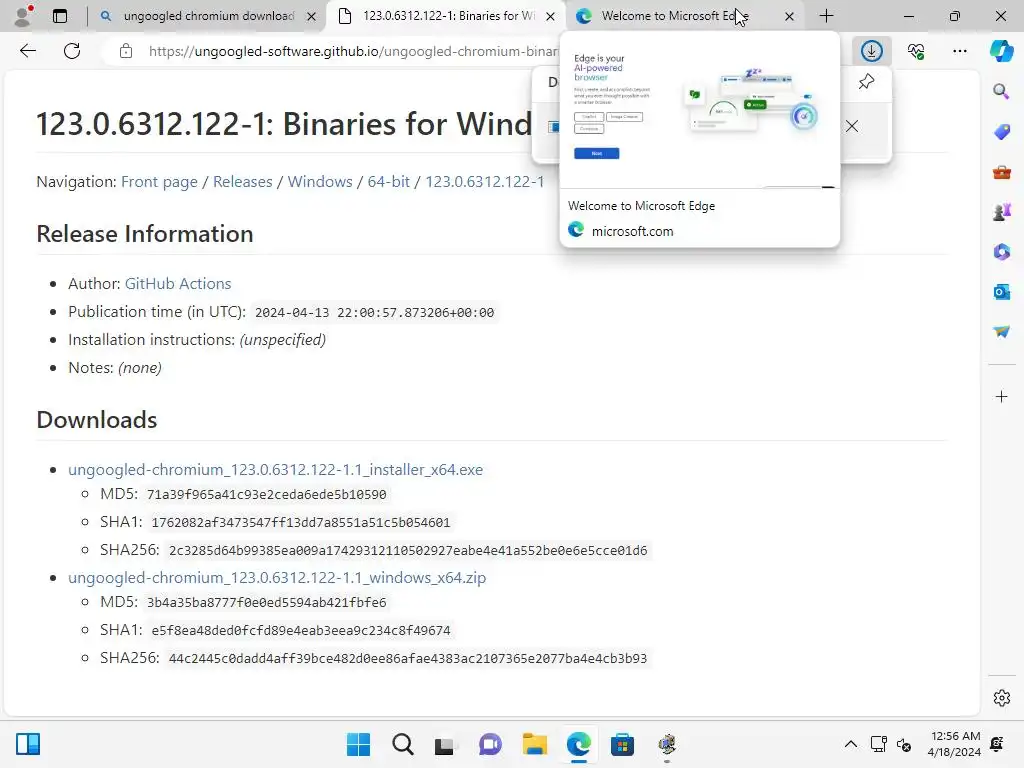This screenshot has height=768, width=1024.
Task: Open taskbar Task View
Action: point(445,744)
